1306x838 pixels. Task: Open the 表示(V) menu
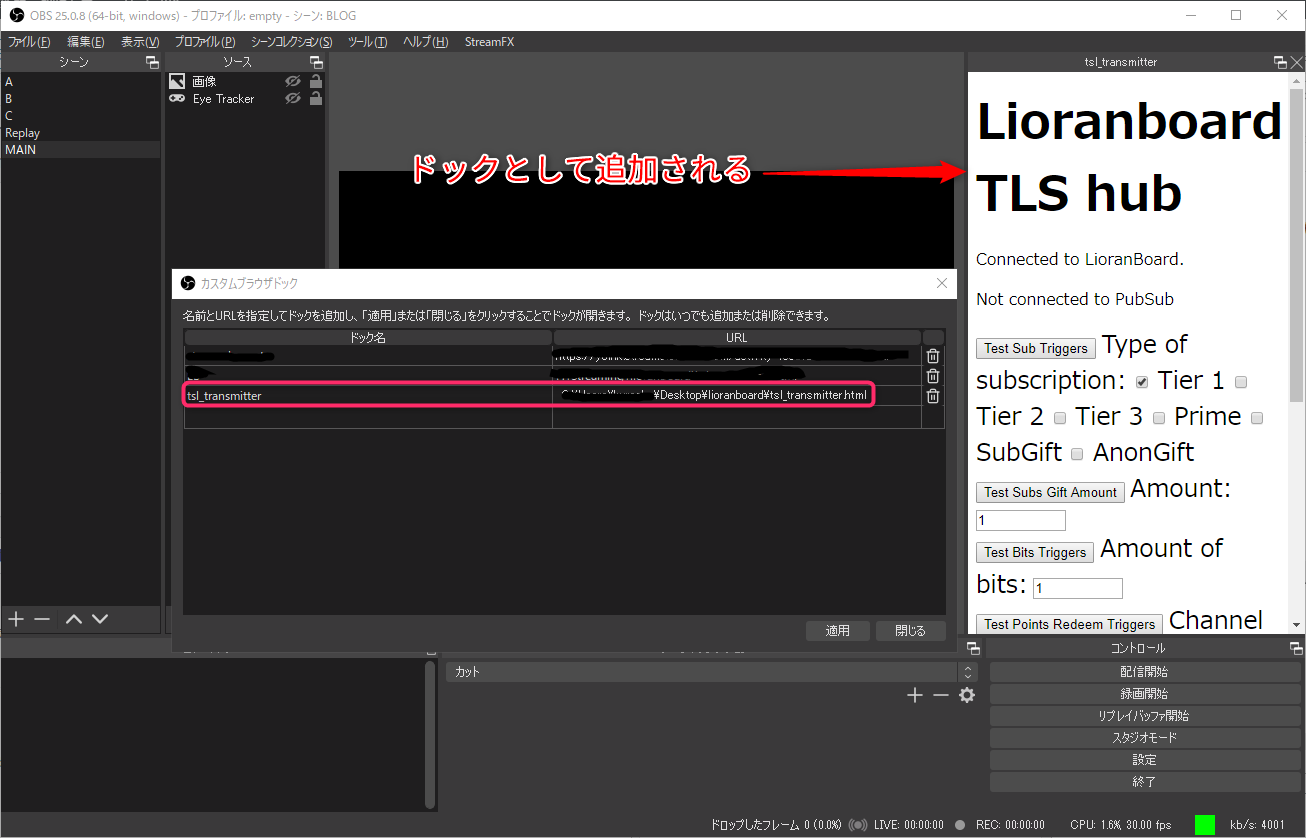140,42
